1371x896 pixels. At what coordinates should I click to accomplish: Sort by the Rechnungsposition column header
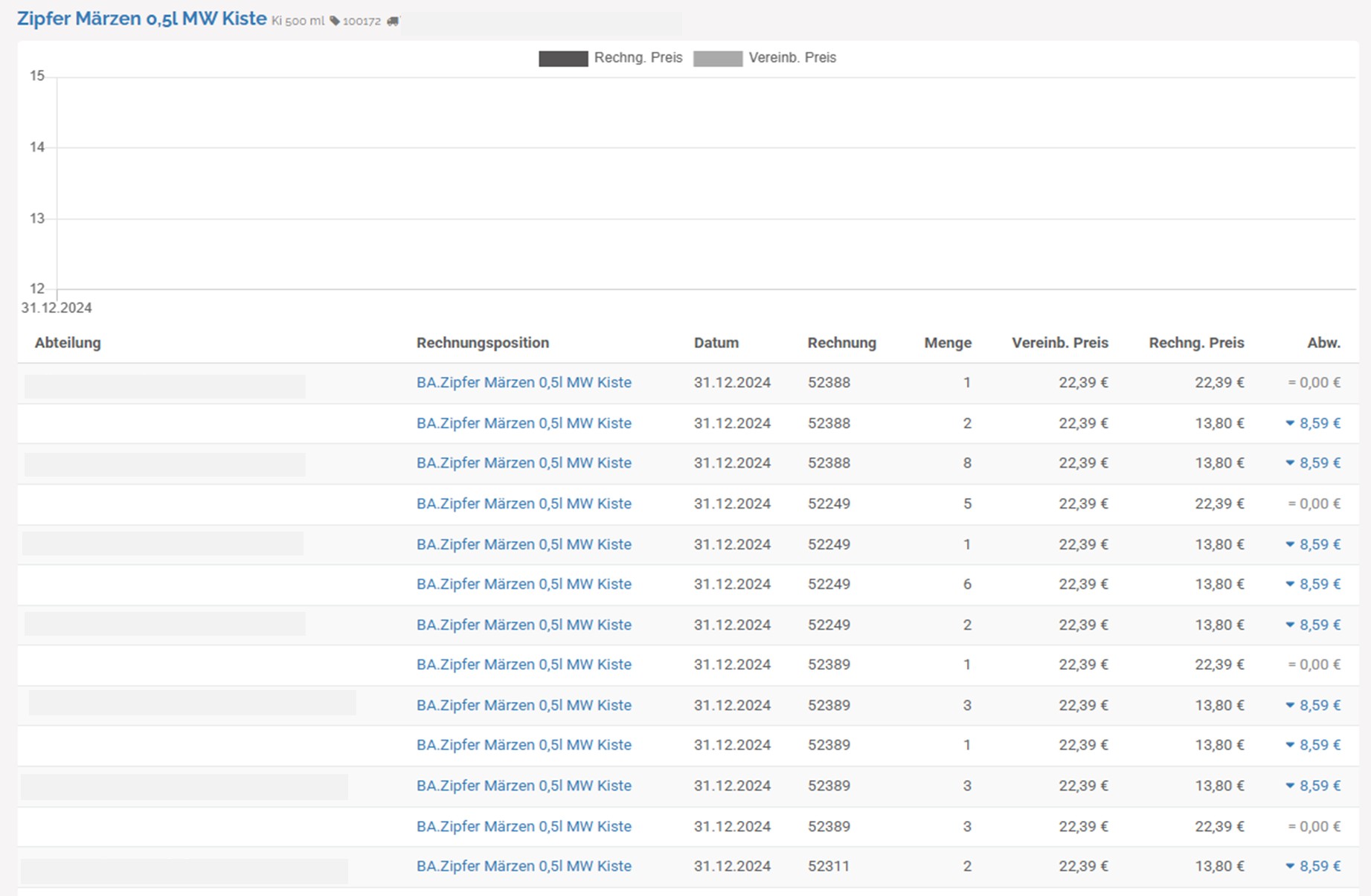(483, 343)
